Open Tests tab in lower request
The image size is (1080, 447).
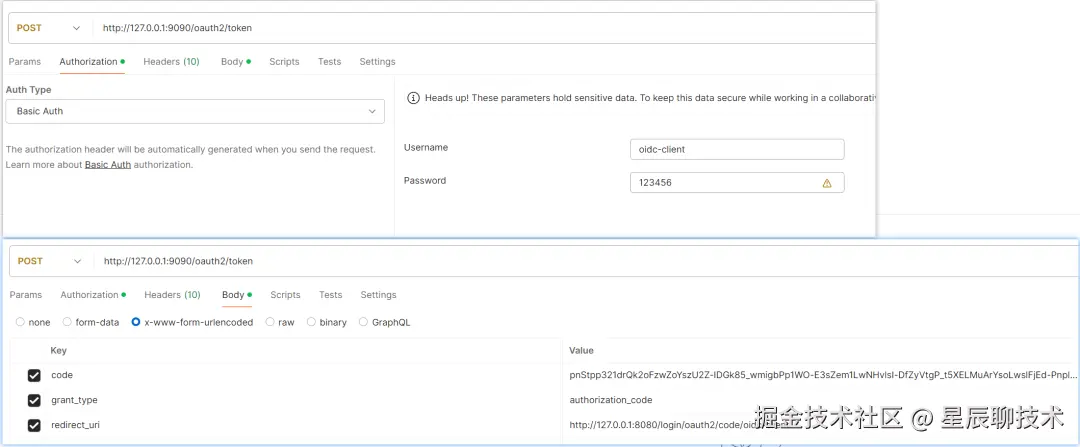pyautogui.click(x=331, y=295)
